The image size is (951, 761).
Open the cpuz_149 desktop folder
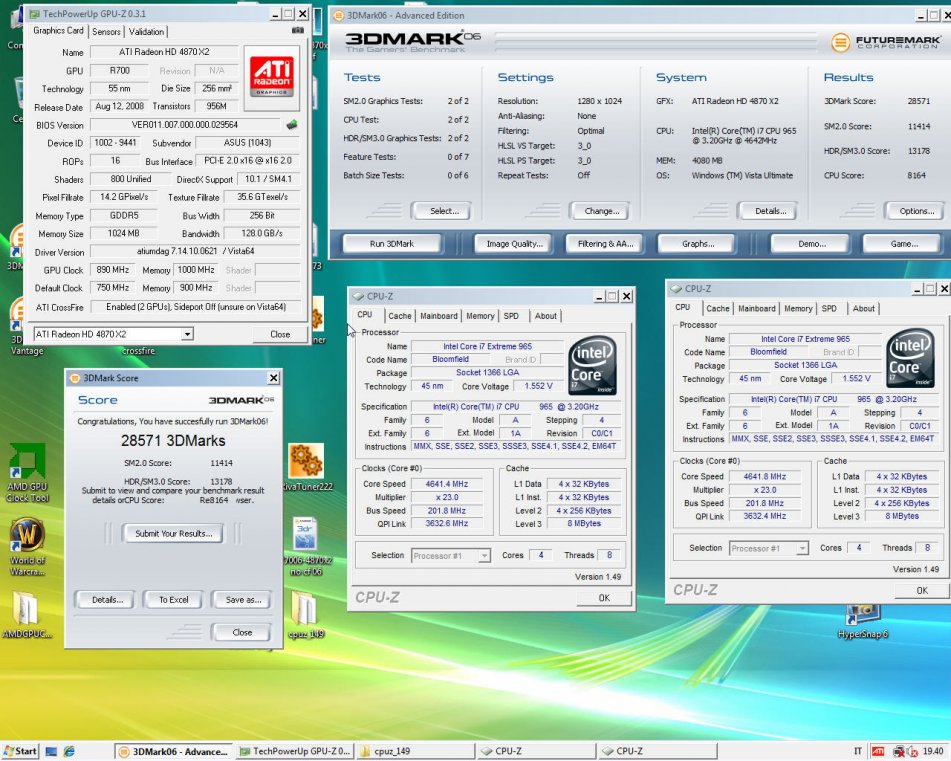(306, 615)
